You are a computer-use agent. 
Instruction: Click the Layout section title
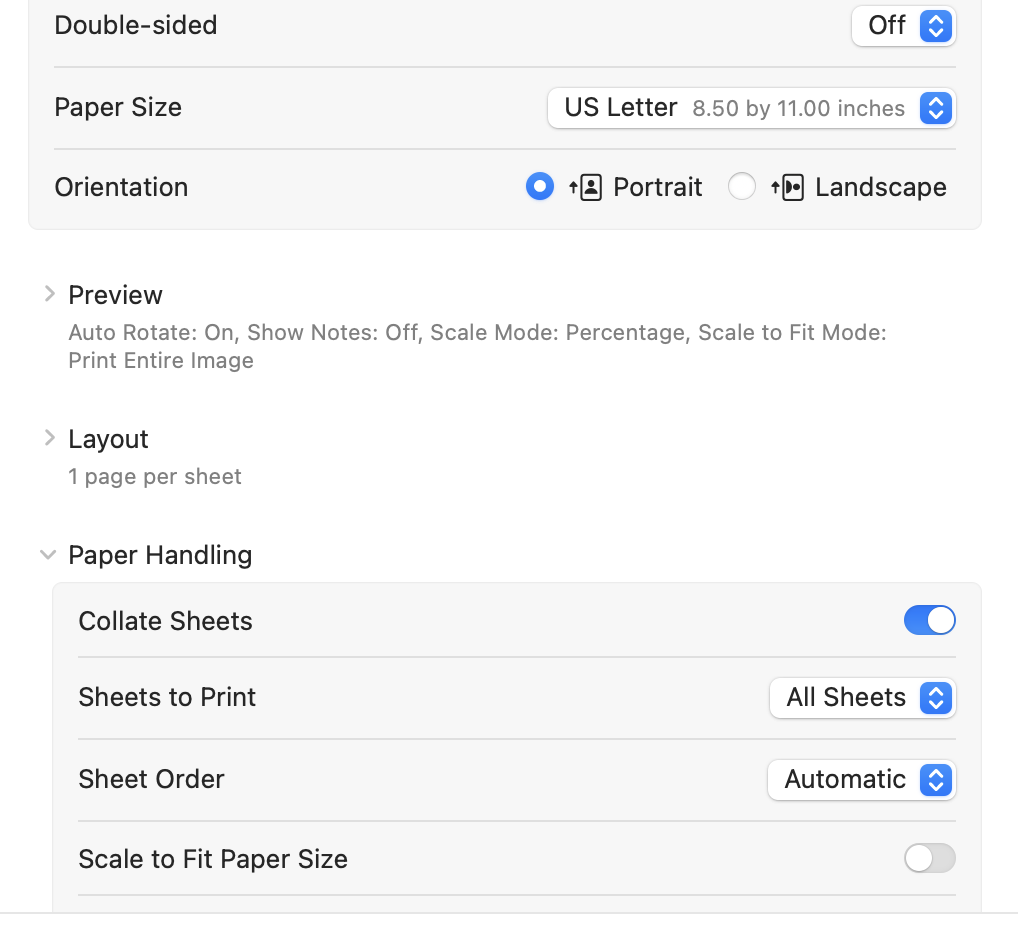[x=108, y=439]
